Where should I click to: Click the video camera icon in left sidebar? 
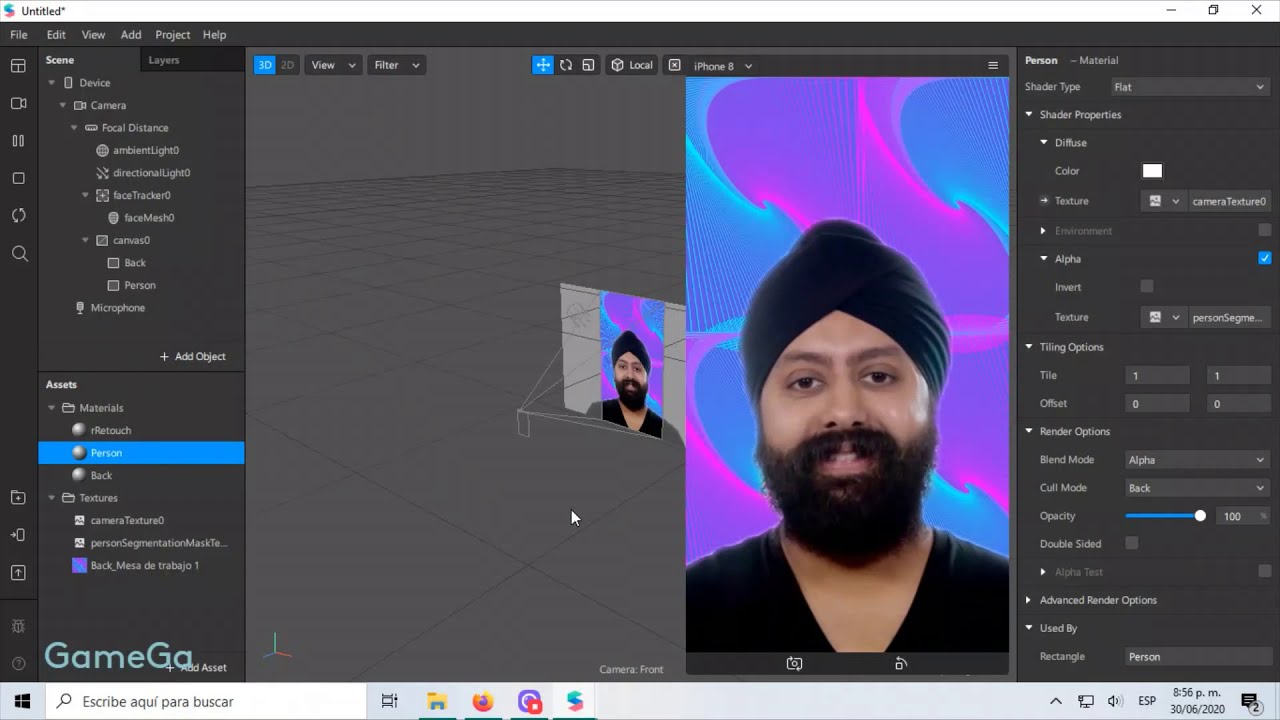click(18, 103)
